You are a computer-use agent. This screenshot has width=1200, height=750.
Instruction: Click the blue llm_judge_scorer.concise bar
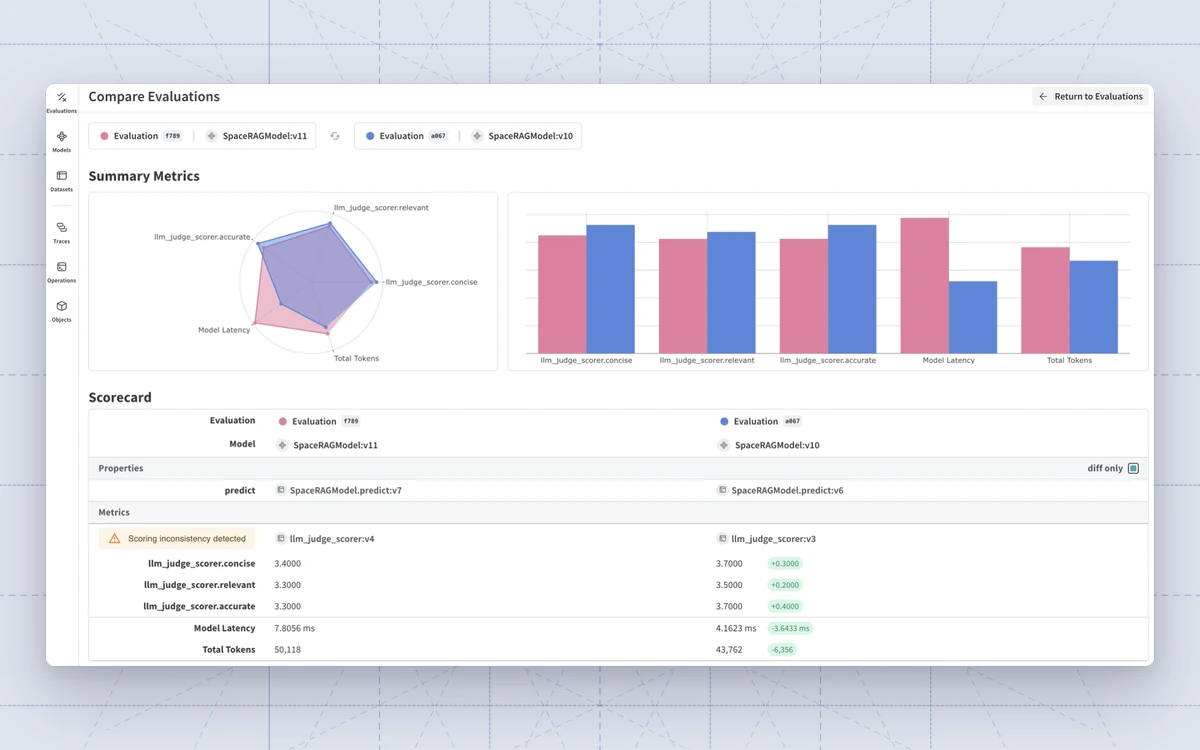click(x=610, y=289)
